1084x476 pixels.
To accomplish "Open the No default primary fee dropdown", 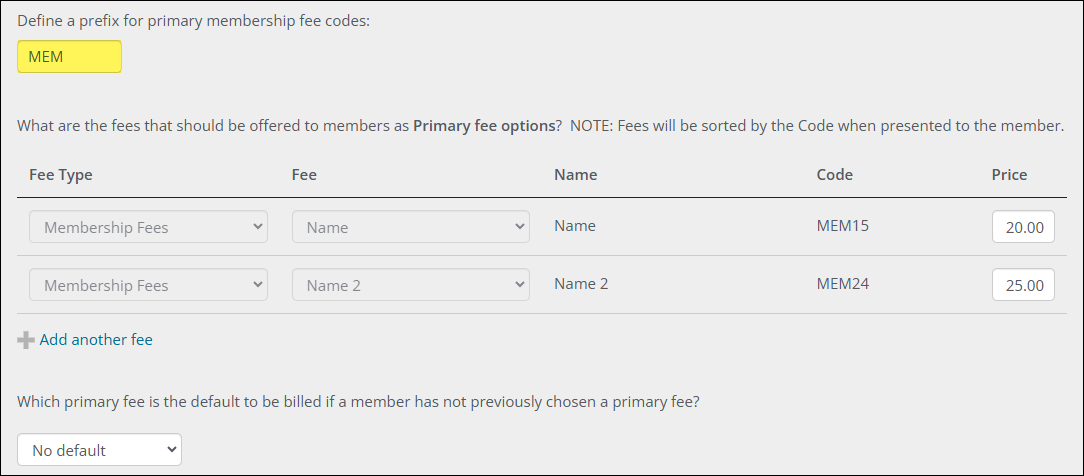I will (99, 450).
